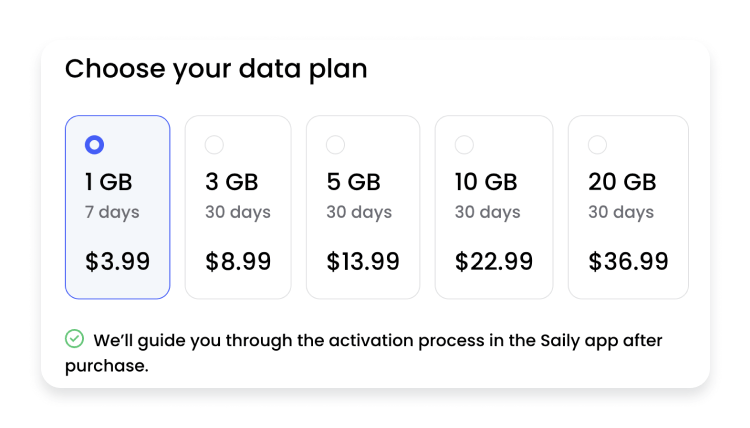Choose the $36.99 plan card

[629, 207]
